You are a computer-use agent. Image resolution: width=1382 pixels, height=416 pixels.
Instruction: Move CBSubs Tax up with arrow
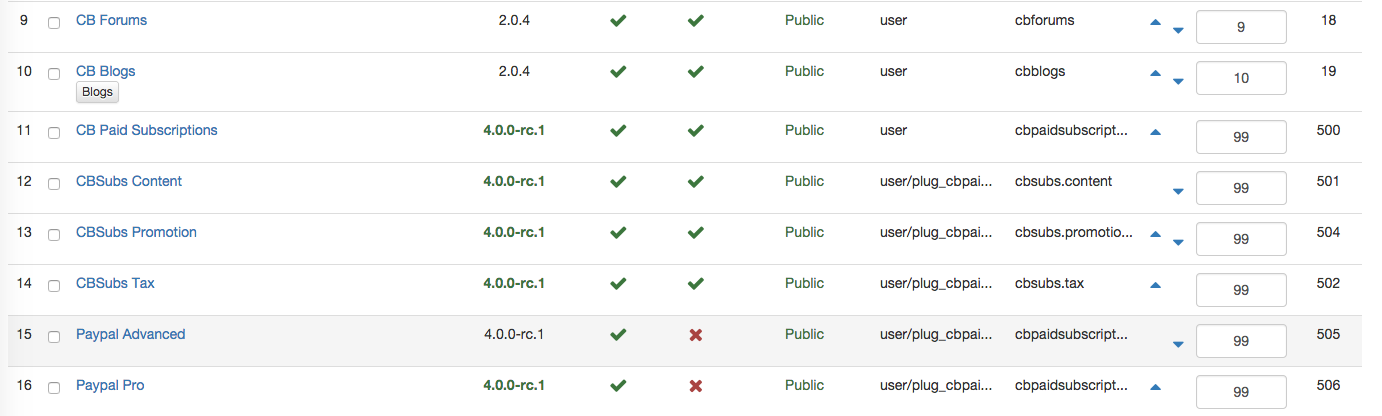pyautogui.click(x=1155, y=285)
